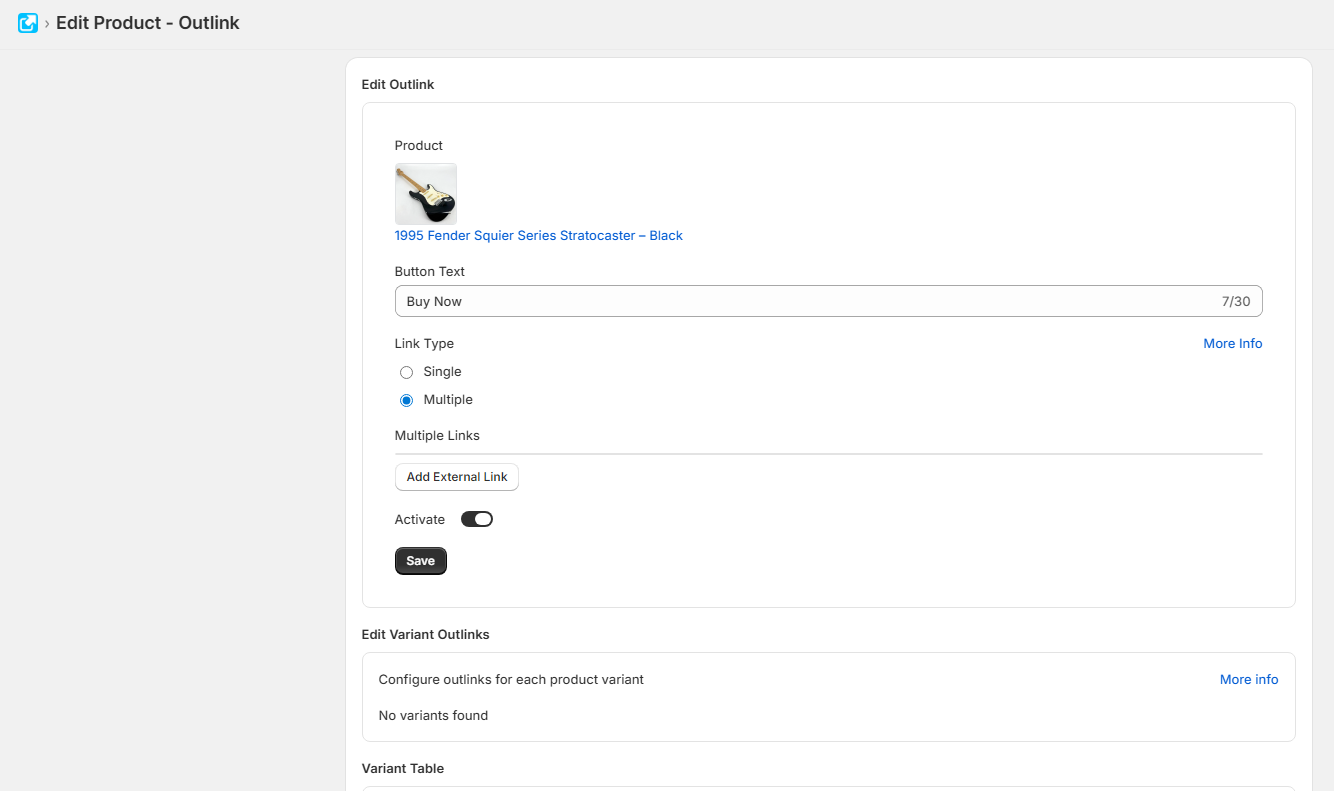Click 'Configure outlinks for each product variant' text

click(x=511, y=680)
